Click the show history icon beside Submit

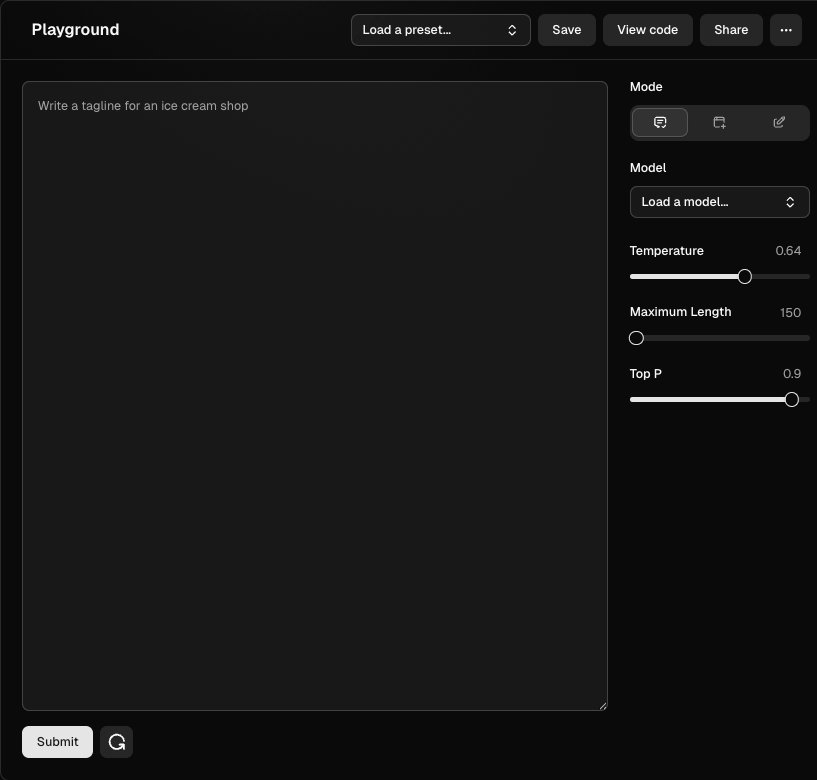117,742
